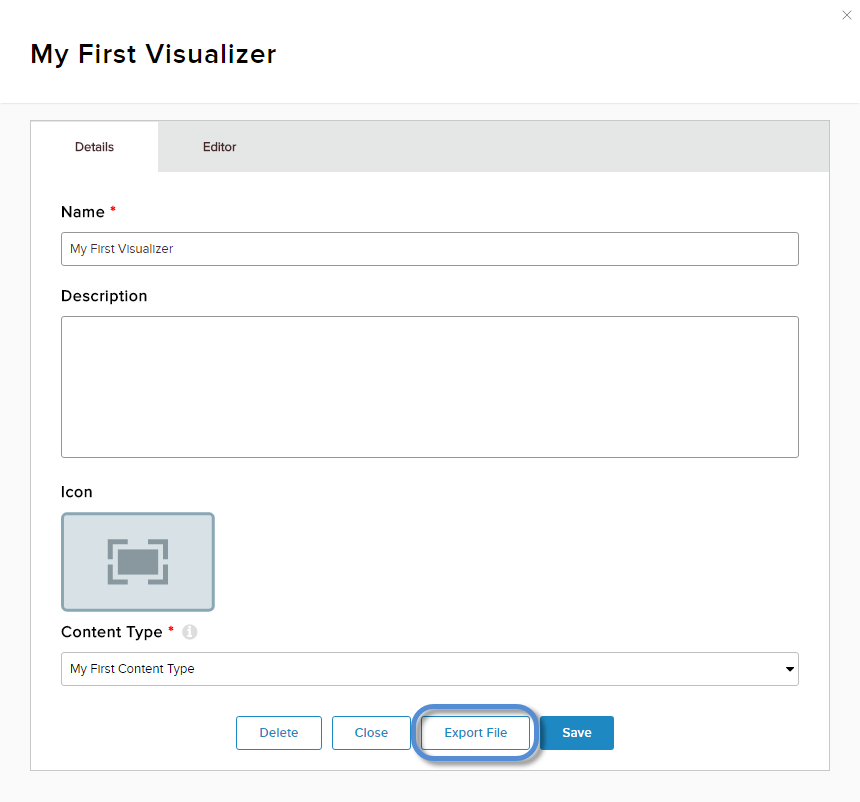Click the Export File button

point(476,733)
